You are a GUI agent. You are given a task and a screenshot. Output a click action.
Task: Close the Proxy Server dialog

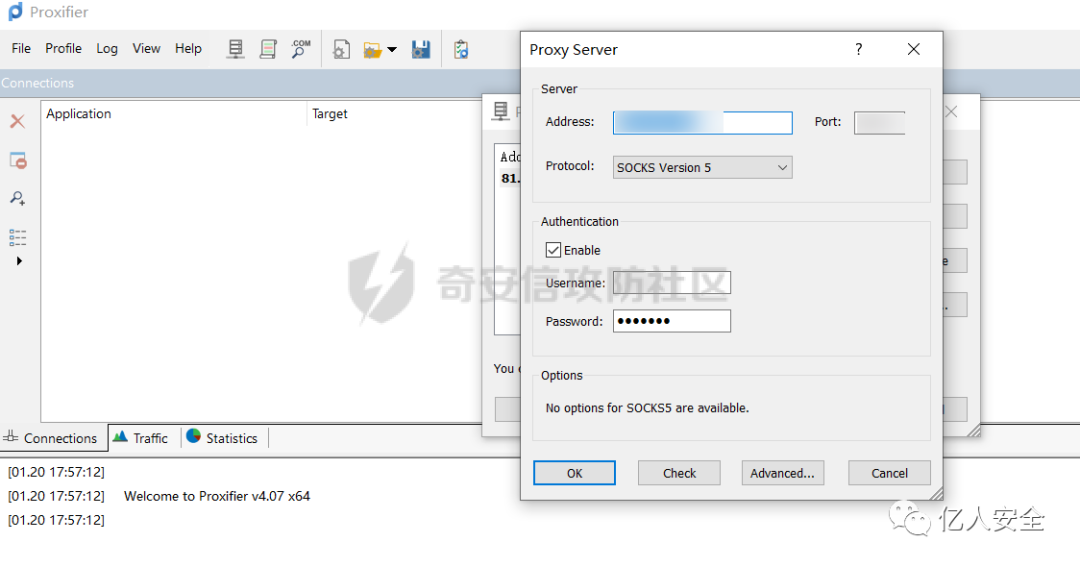[x=913, y=49]
